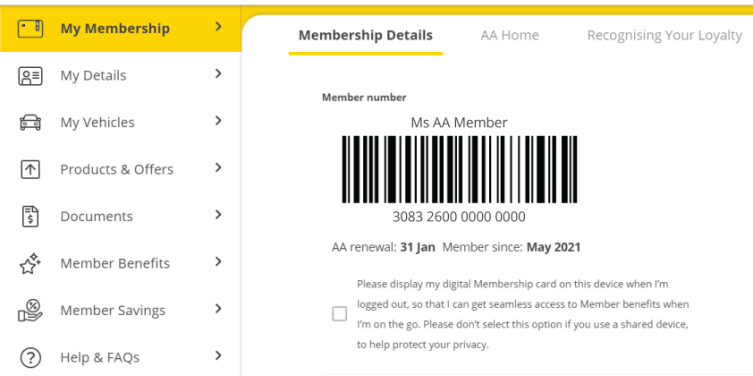Click the Member Benefits stars icon

(30, 263)
